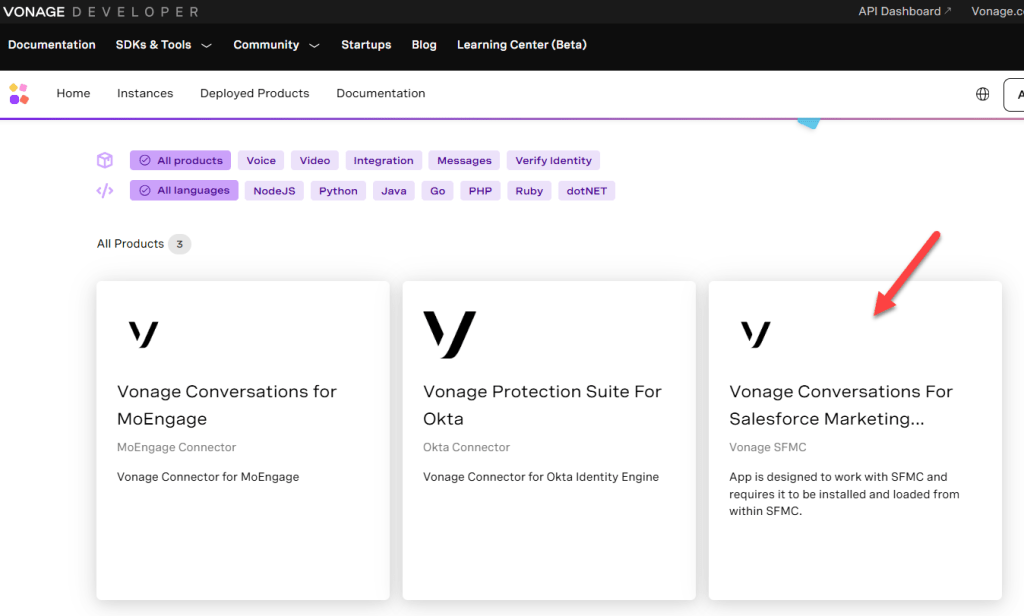Filter by NodeJS language
This screenshot has width=1024, height=616.
click(274, 191)
